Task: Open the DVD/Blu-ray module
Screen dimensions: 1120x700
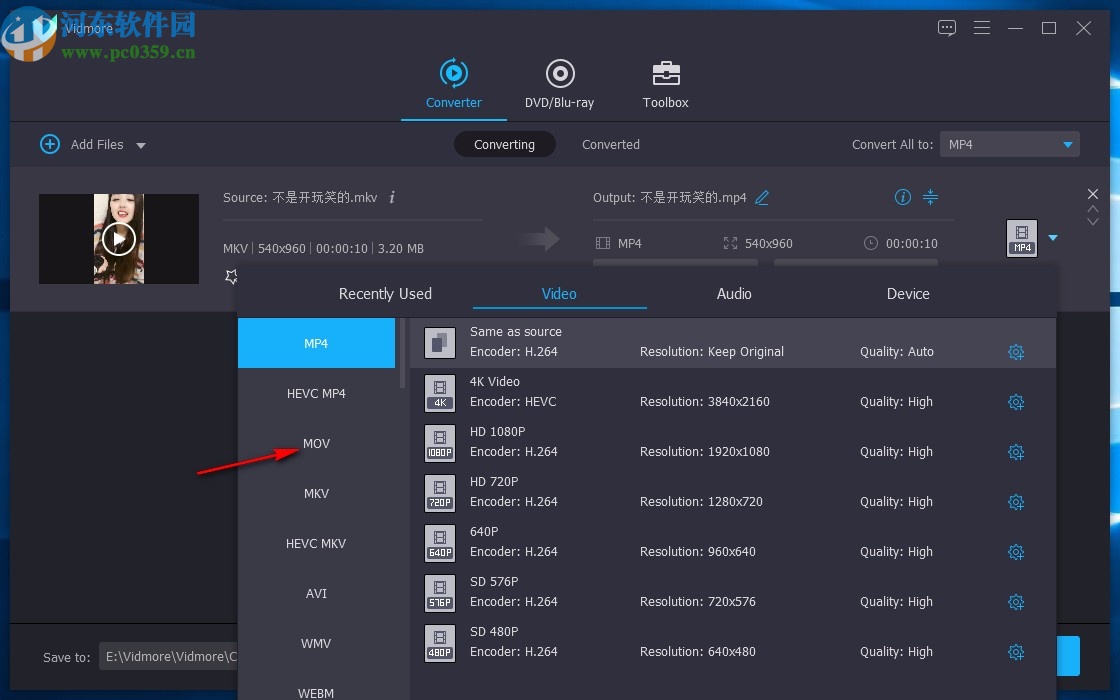Action: click(559, 84)
